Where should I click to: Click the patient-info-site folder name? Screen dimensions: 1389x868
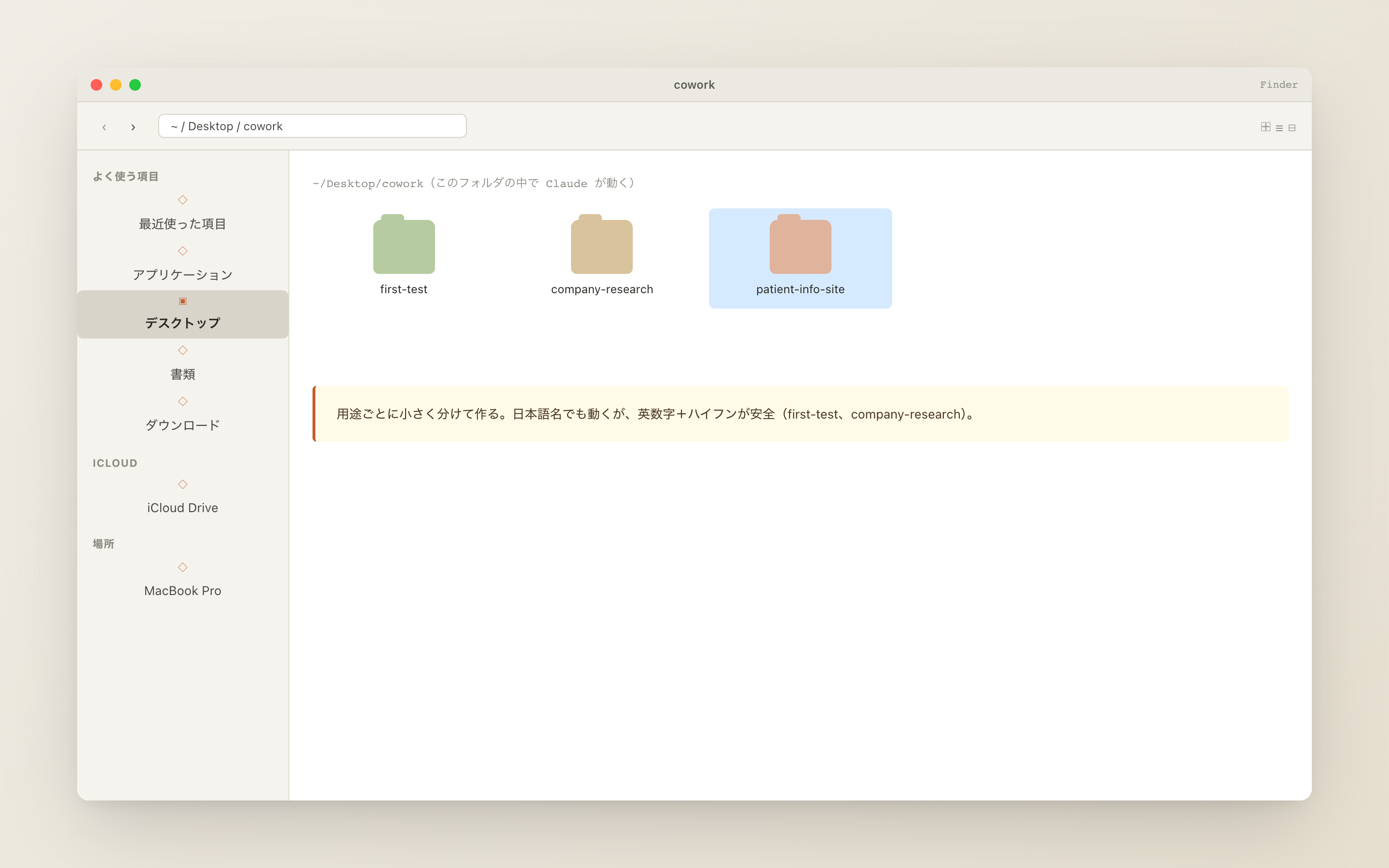point(800,289)
